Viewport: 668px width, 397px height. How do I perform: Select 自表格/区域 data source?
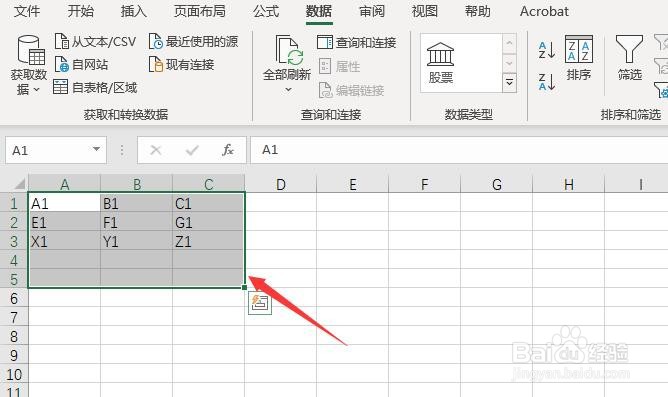(95, 87)
